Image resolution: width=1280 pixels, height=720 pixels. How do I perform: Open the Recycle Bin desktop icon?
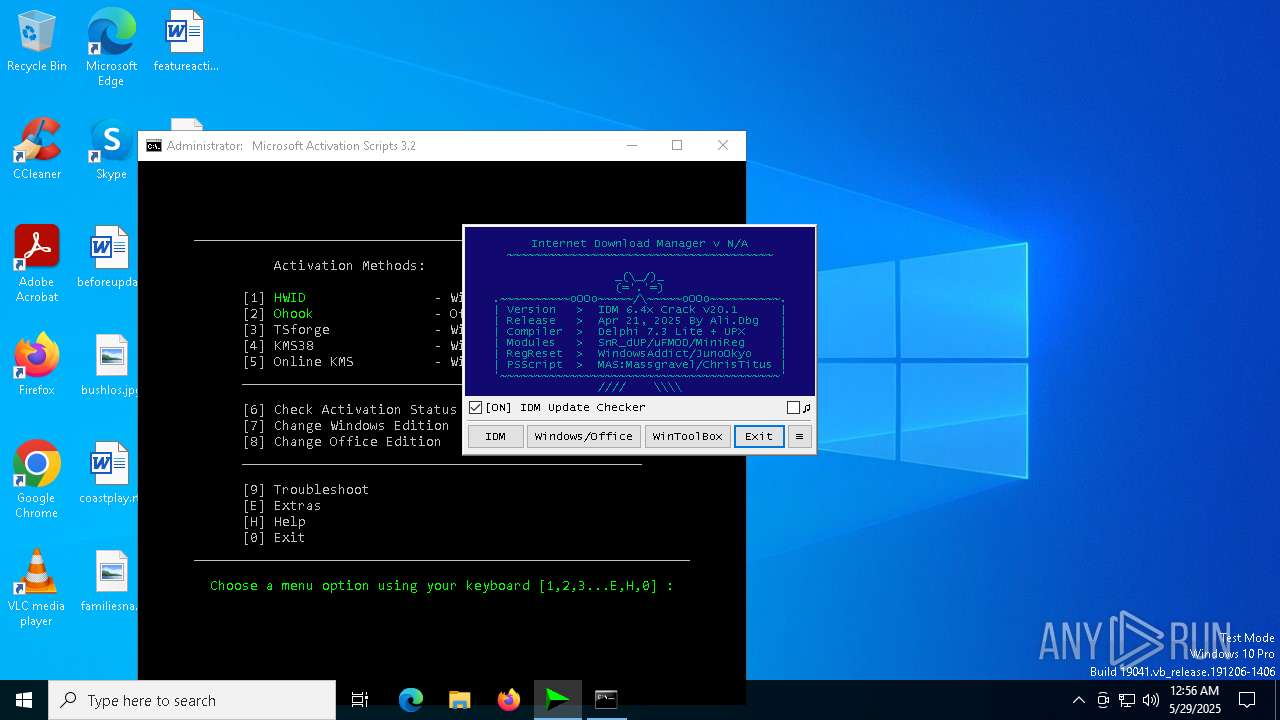point(37,40)
